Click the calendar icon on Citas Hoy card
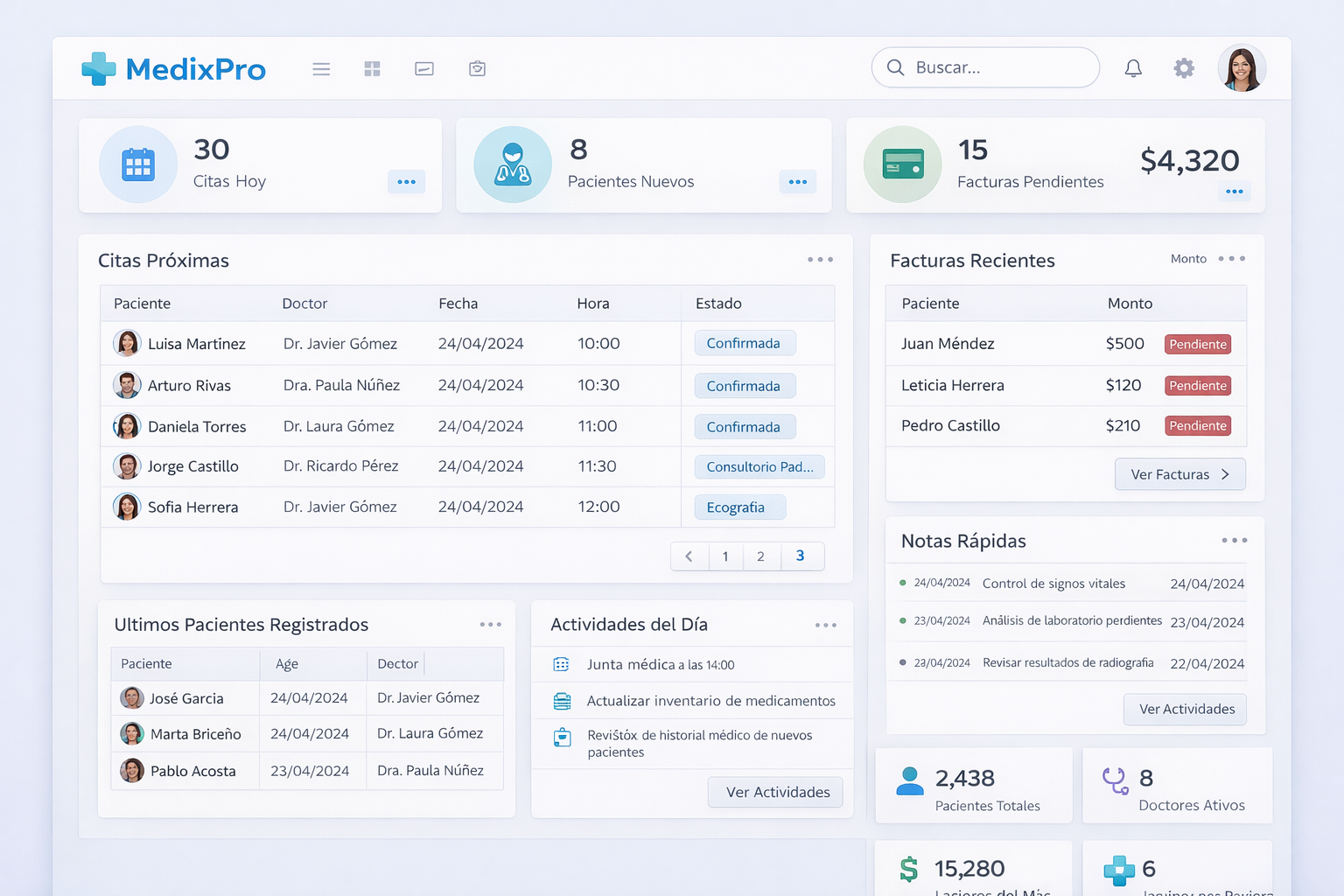The height and width of the screenshot is (896, 1344). 138,164
